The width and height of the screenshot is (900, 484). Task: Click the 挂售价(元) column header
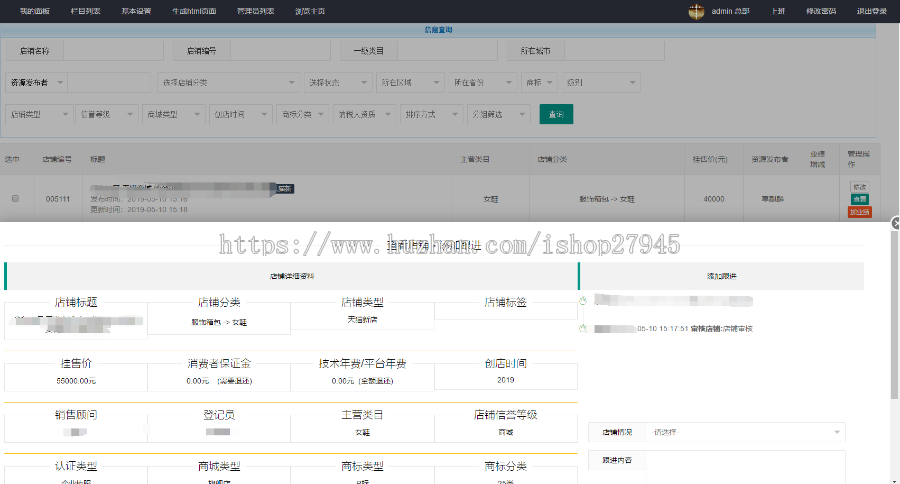[710, 159]
